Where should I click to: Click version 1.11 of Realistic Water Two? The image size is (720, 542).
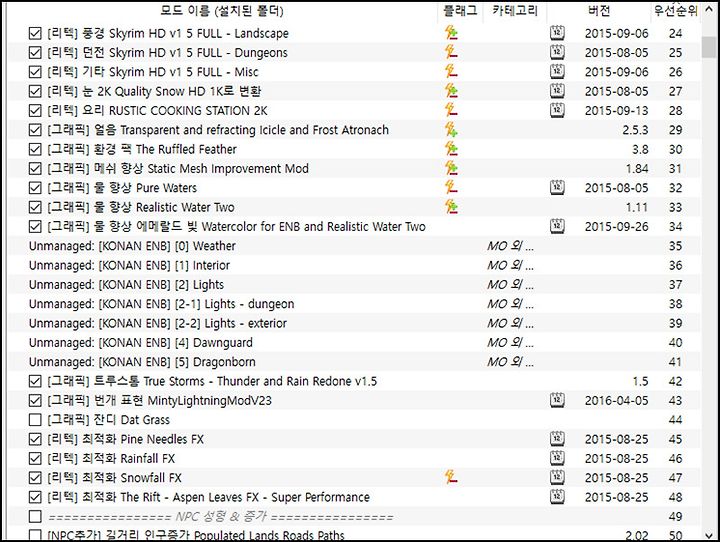[x=637, y=207]
